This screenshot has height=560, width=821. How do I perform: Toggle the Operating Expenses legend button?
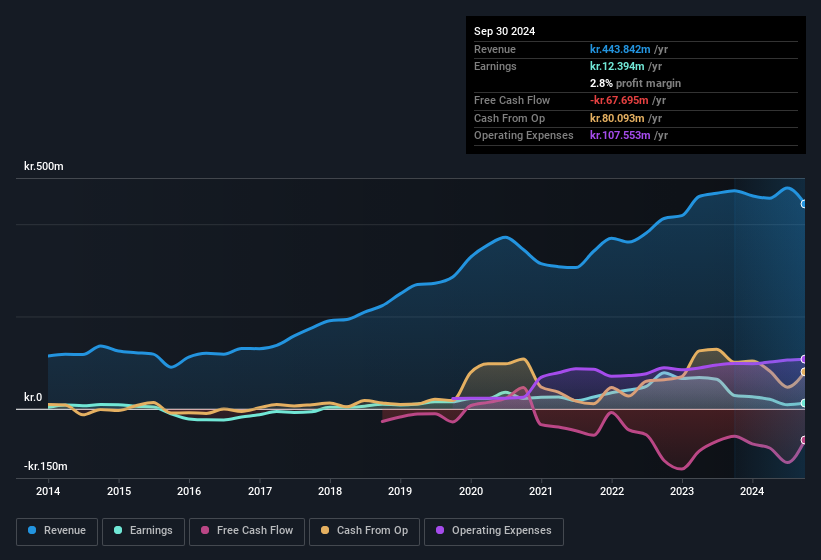point(493,531)
